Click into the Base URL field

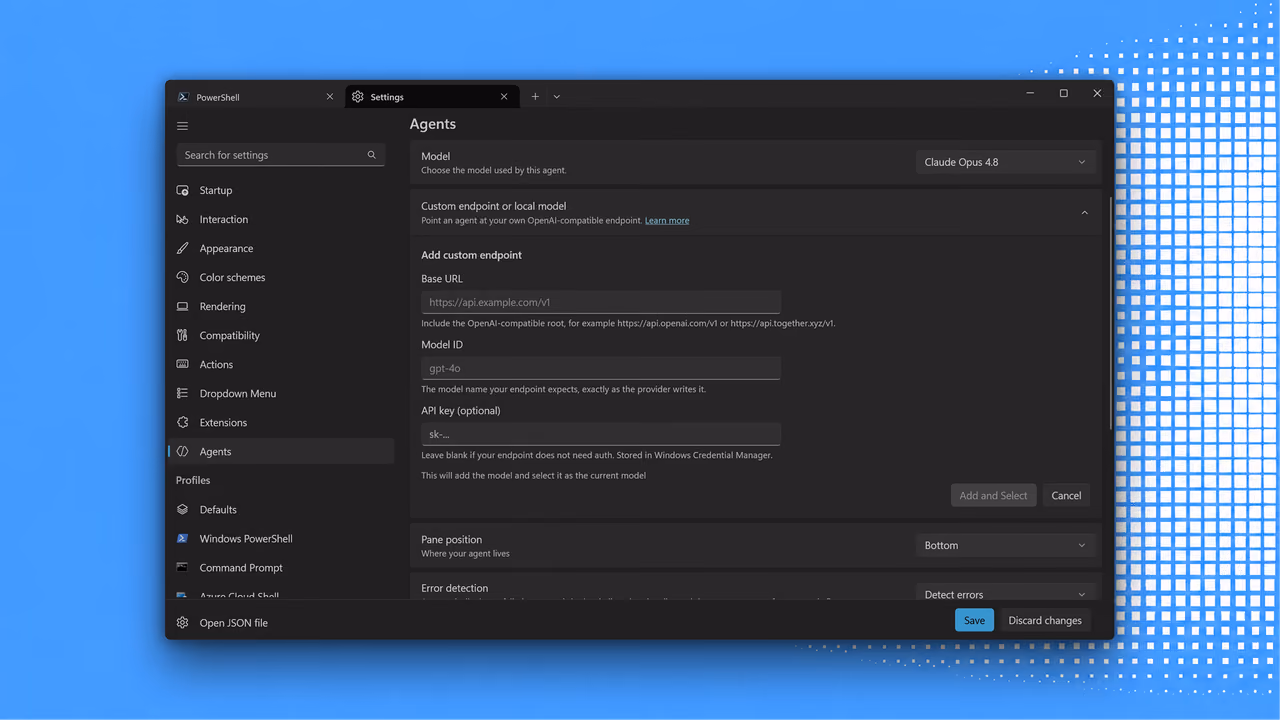tap(601, 302)
